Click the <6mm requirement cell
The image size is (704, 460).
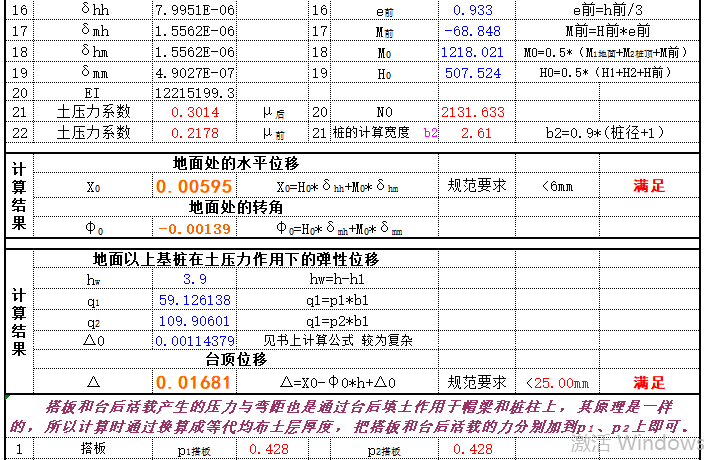(557, 186)
